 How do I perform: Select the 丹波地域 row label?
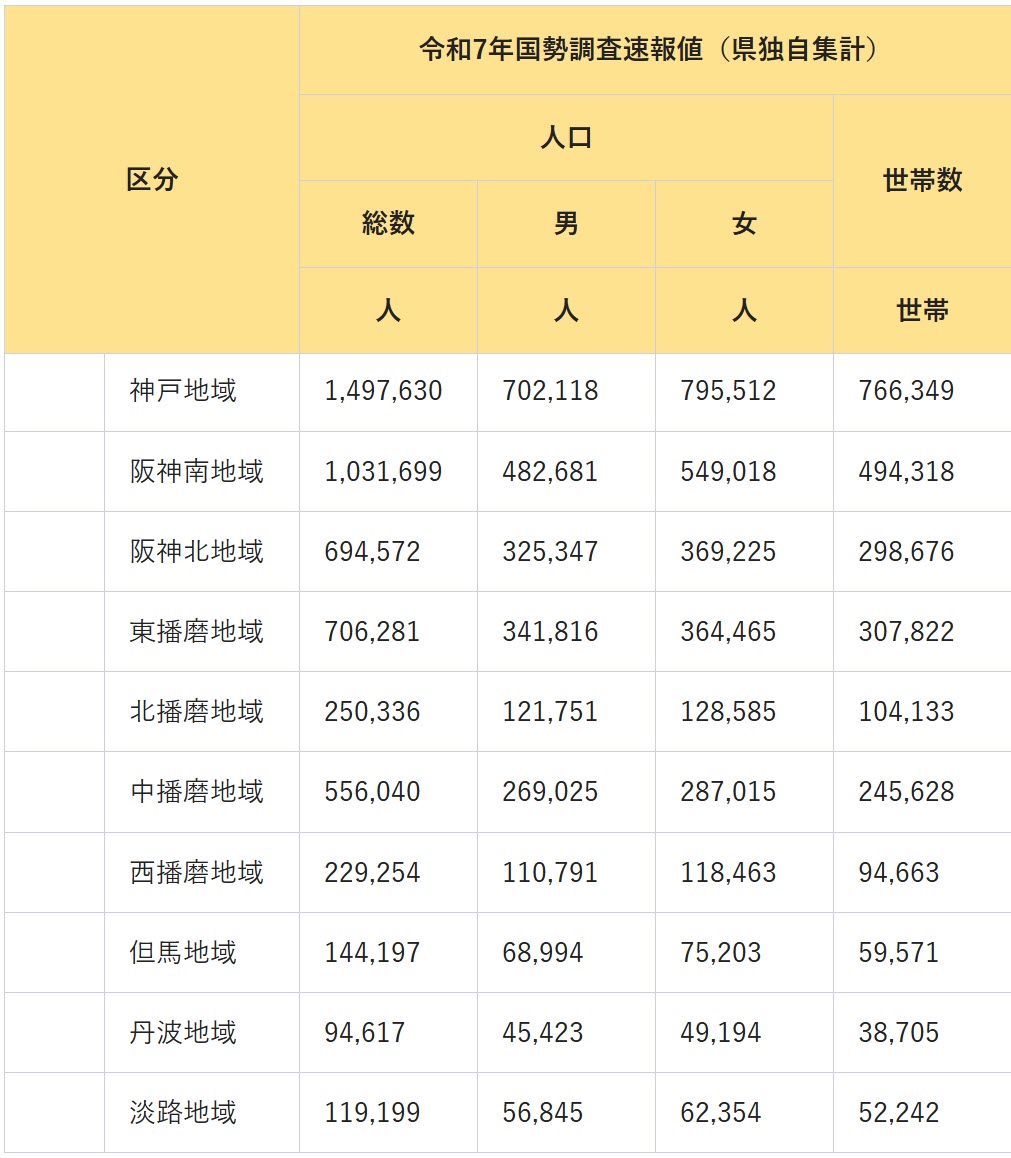point(183,1032)
